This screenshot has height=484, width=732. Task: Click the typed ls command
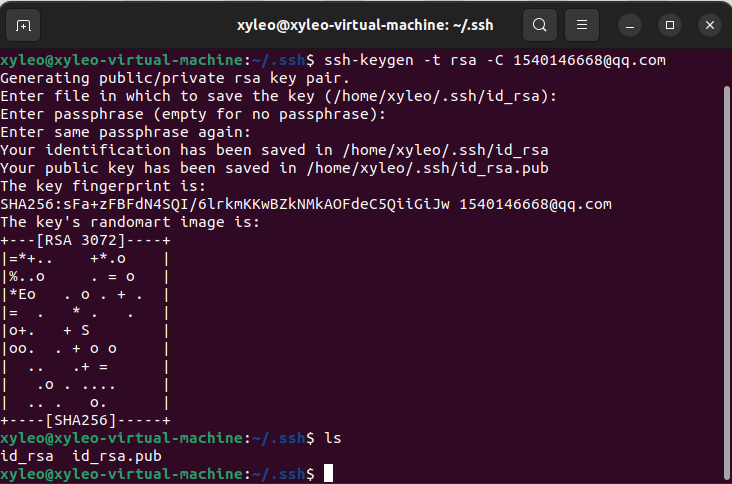333,438
